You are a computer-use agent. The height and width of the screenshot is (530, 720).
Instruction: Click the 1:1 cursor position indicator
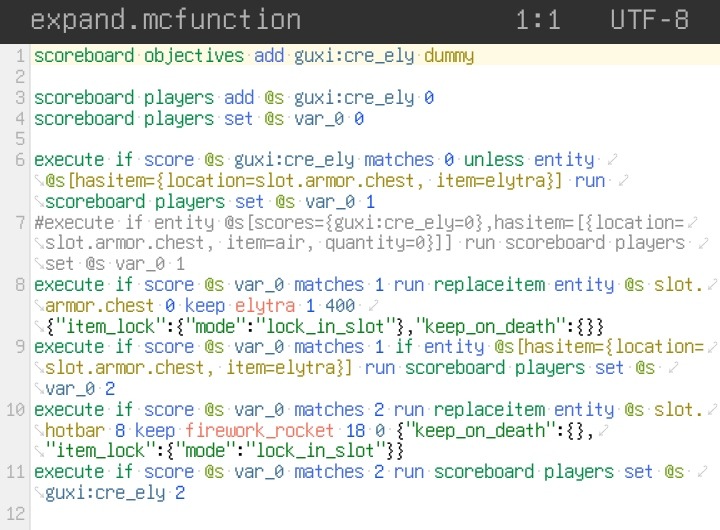(x=538, y=21)
